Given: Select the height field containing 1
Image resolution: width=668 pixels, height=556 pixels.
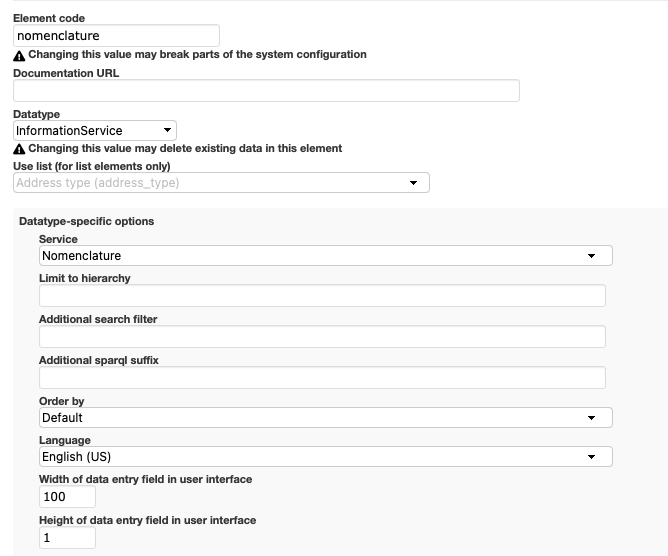Looking at the screenshot, I should tap(67, 538).
